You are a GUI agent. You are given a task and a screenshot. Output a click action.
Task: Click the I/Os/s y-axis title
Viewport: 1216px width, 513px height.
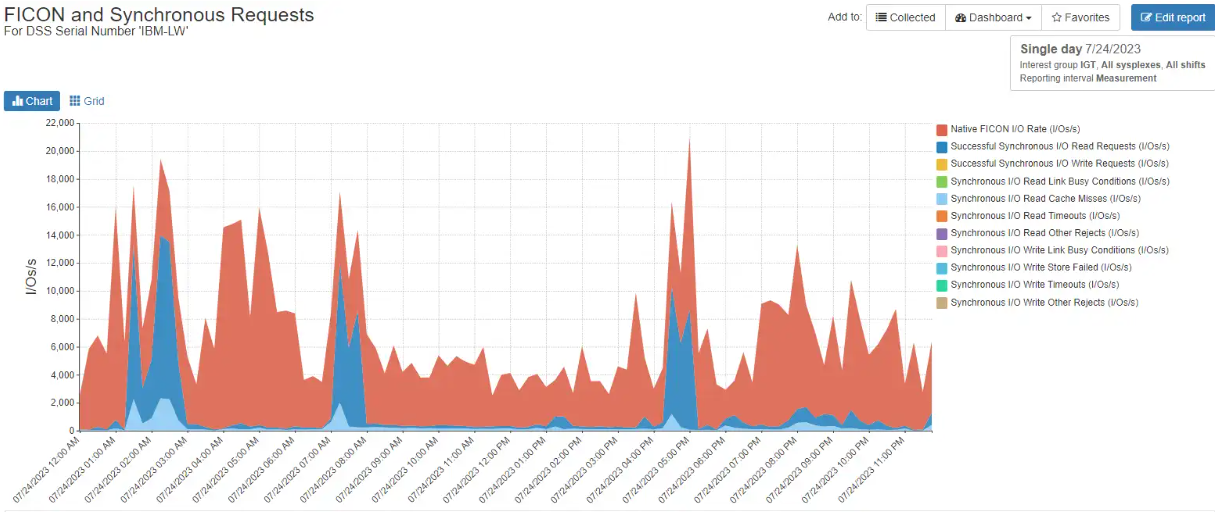tap(31, 276)
